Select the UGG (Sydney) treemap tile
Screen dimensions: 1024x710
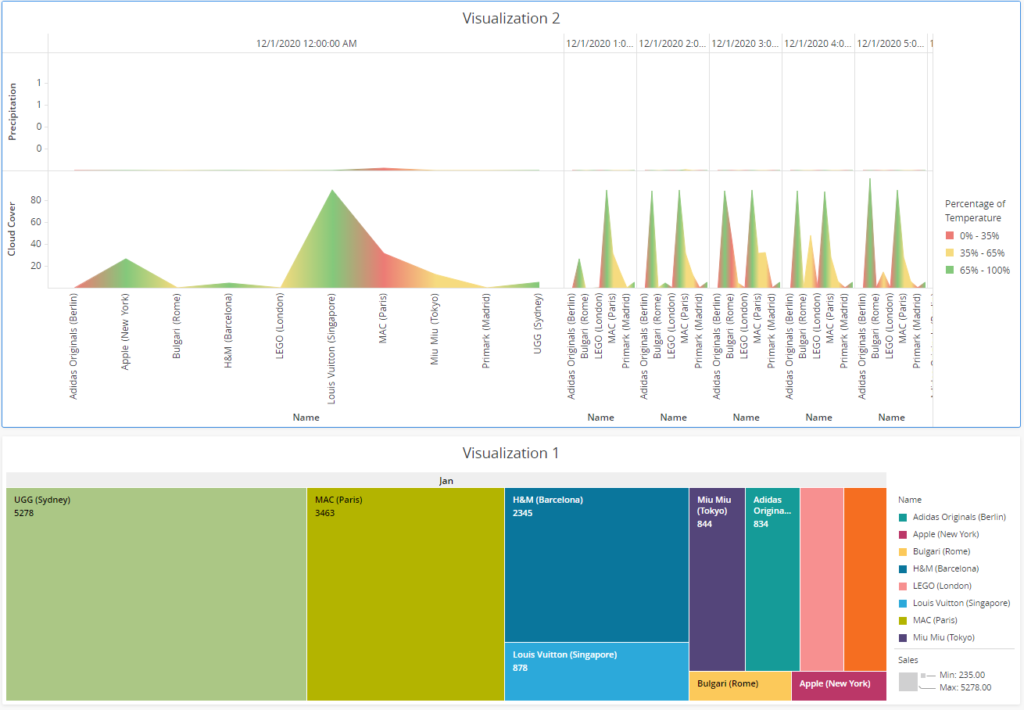(156, 594)
